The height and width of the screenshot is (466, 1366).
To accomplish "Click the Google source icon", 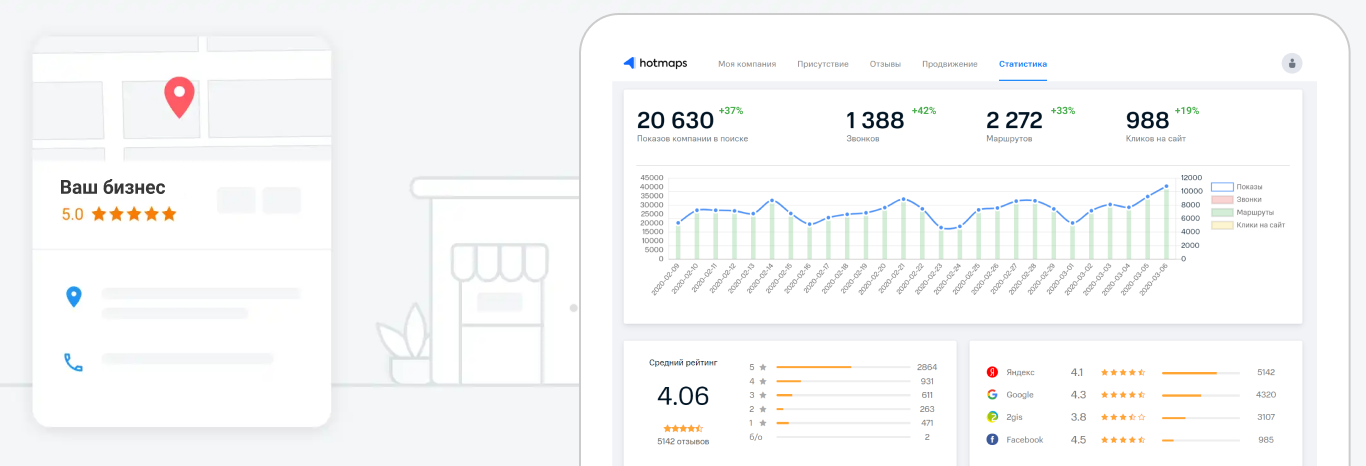I will point(992,395).
